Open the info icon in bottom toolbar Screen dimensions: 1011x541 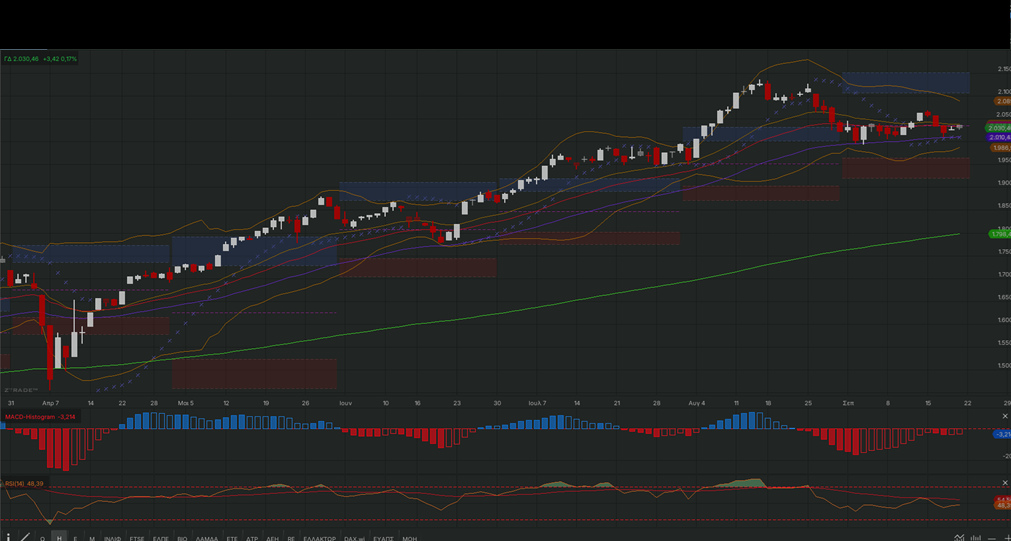[8, 536]
